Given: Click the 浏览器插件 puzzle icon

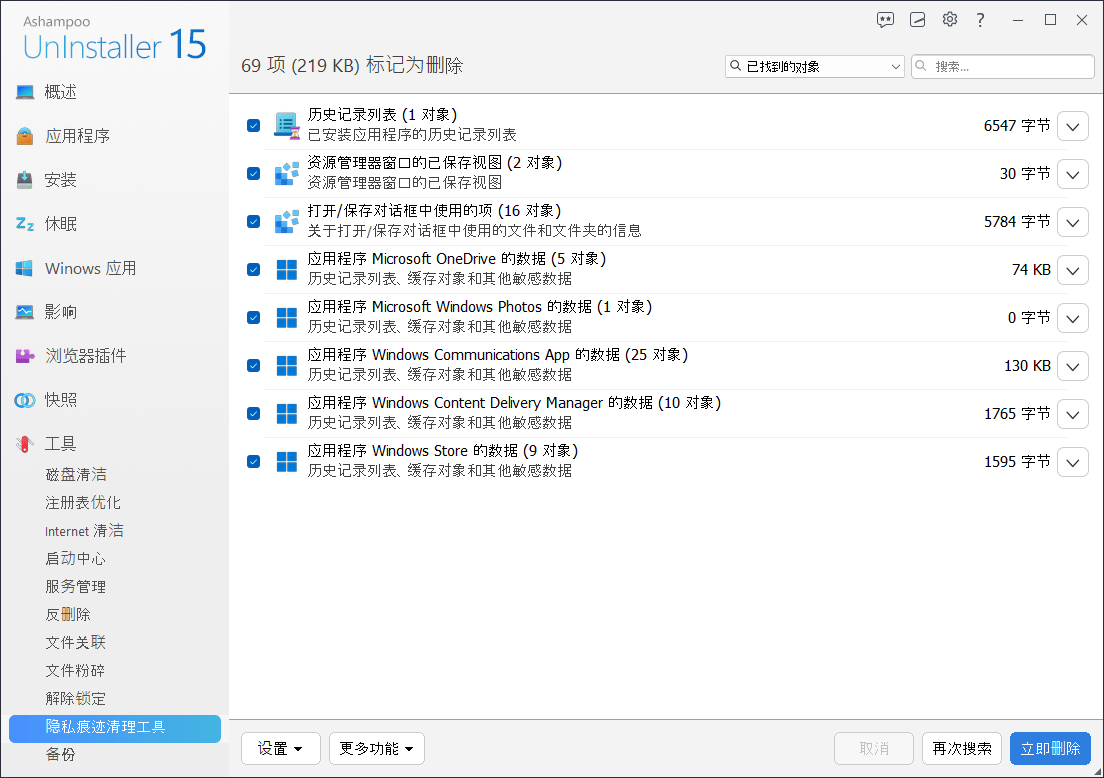Looking at the screenshot, I should point(25,356).
